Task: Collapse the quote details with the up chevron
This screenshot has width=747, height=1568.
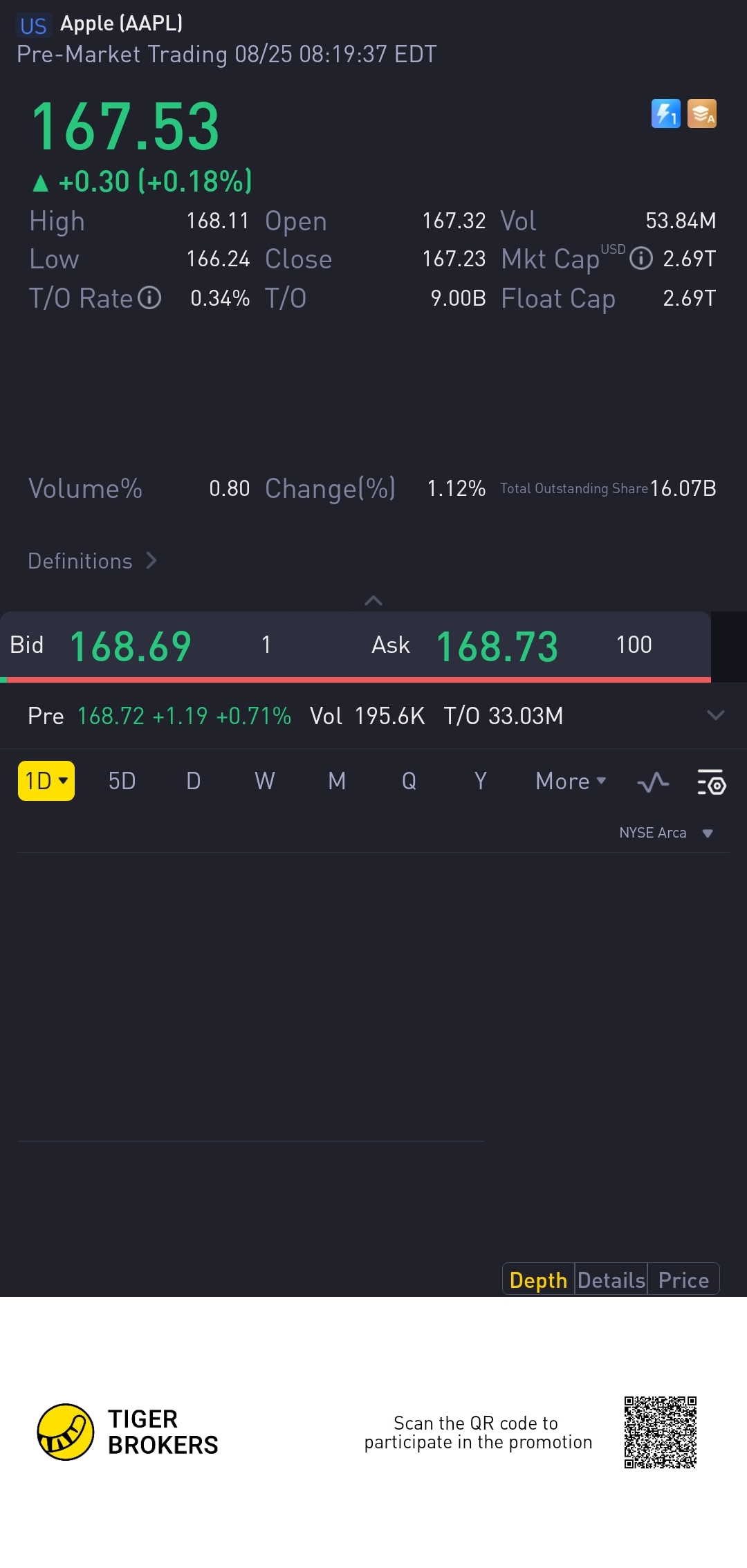Action: tap(373, 600)
